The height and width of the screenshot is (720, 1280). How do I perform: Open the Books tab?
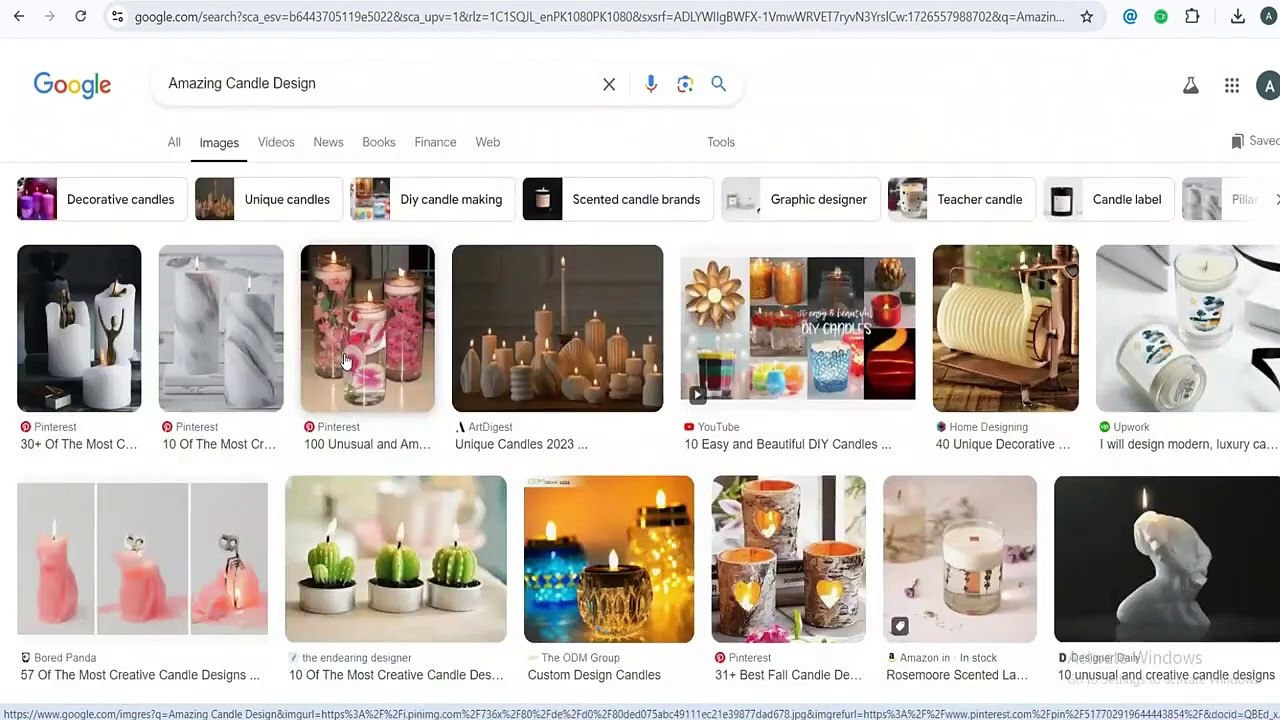click(x=379, y=142)
